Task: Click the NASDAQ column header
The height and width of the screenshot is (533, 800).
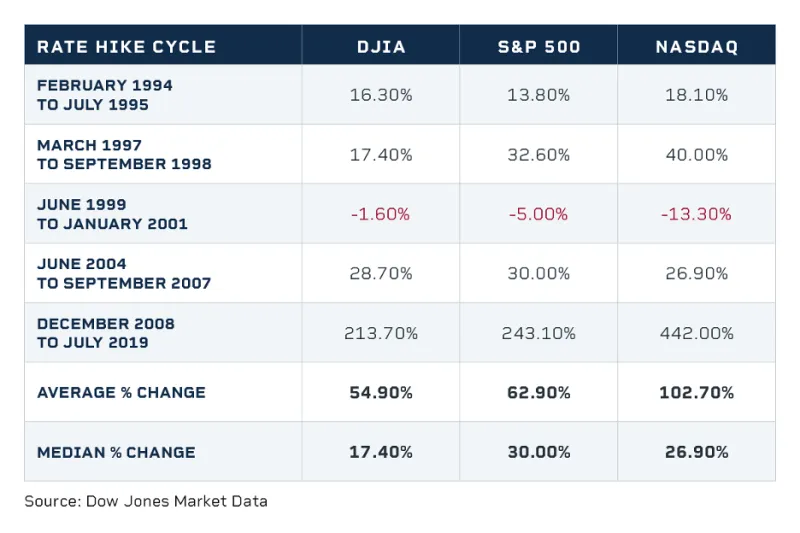Action: click(x=697, y=47)
